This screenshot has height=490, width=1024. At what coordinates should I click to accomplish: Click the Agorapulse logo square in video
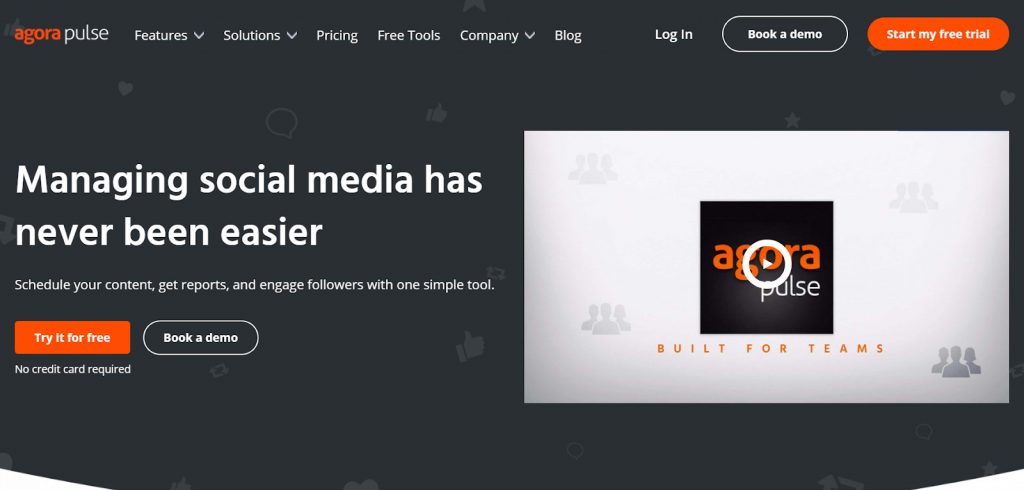click(x=766, y=267)
